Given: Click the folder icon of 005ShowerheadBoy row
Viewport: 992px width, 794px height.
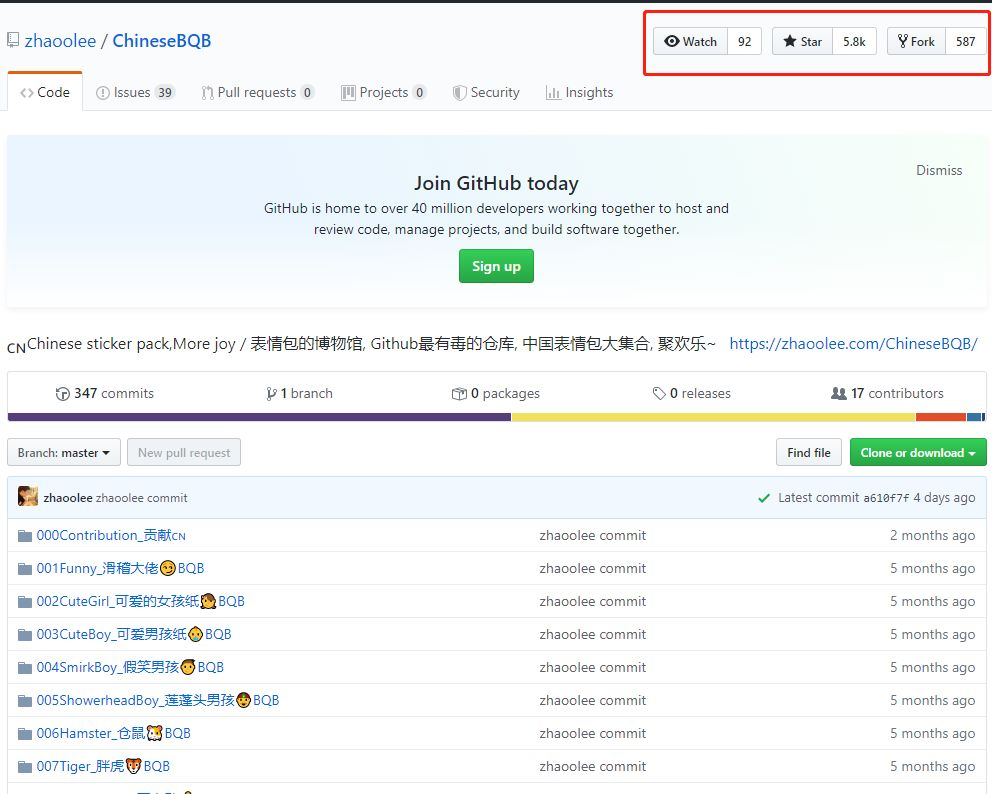Looking at the screenshot, I should [25, 701].
